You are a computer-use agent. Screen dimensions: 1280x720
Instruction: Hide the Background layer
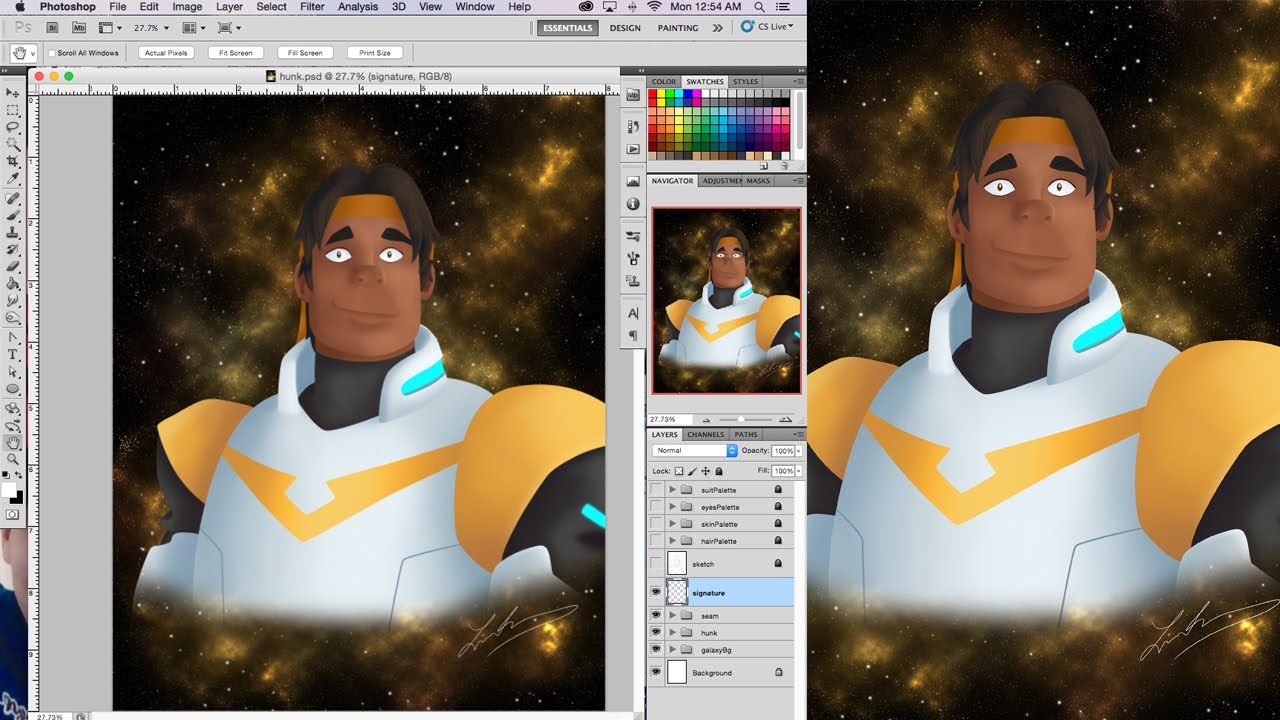coord(656,673)
